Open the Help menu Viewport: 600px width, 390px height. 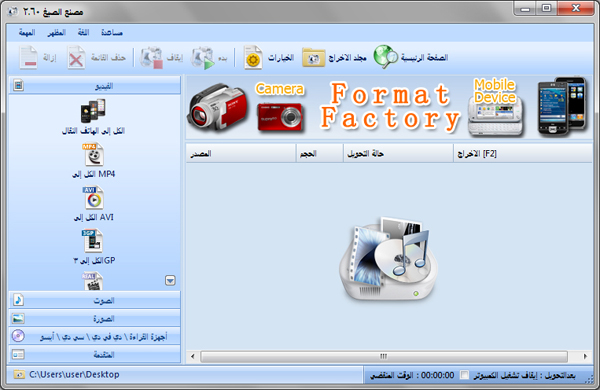(112, 33)
